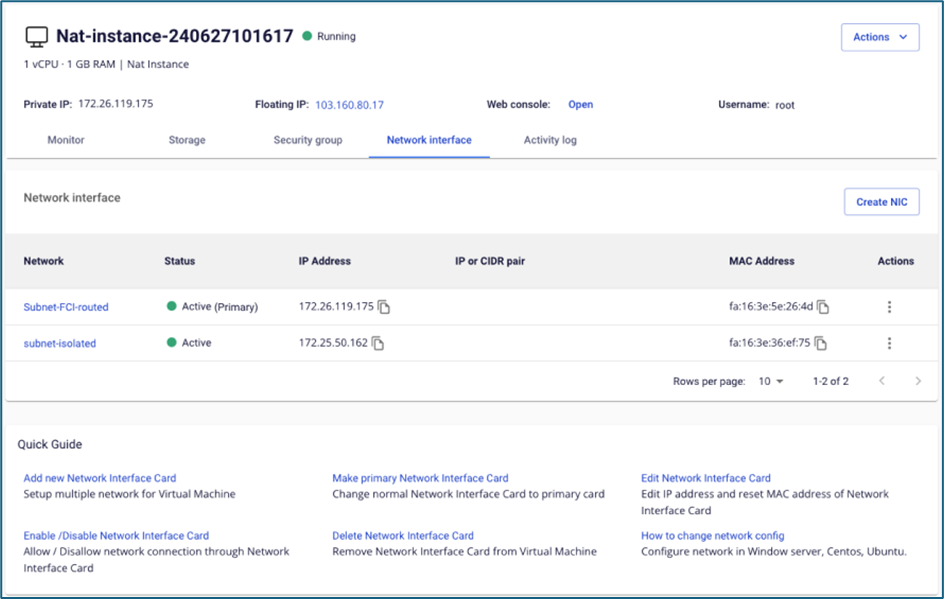Open actions menu for Subnet-FCI-routed row
Screen dimensions: 944x599
click(x=889, y=307)
